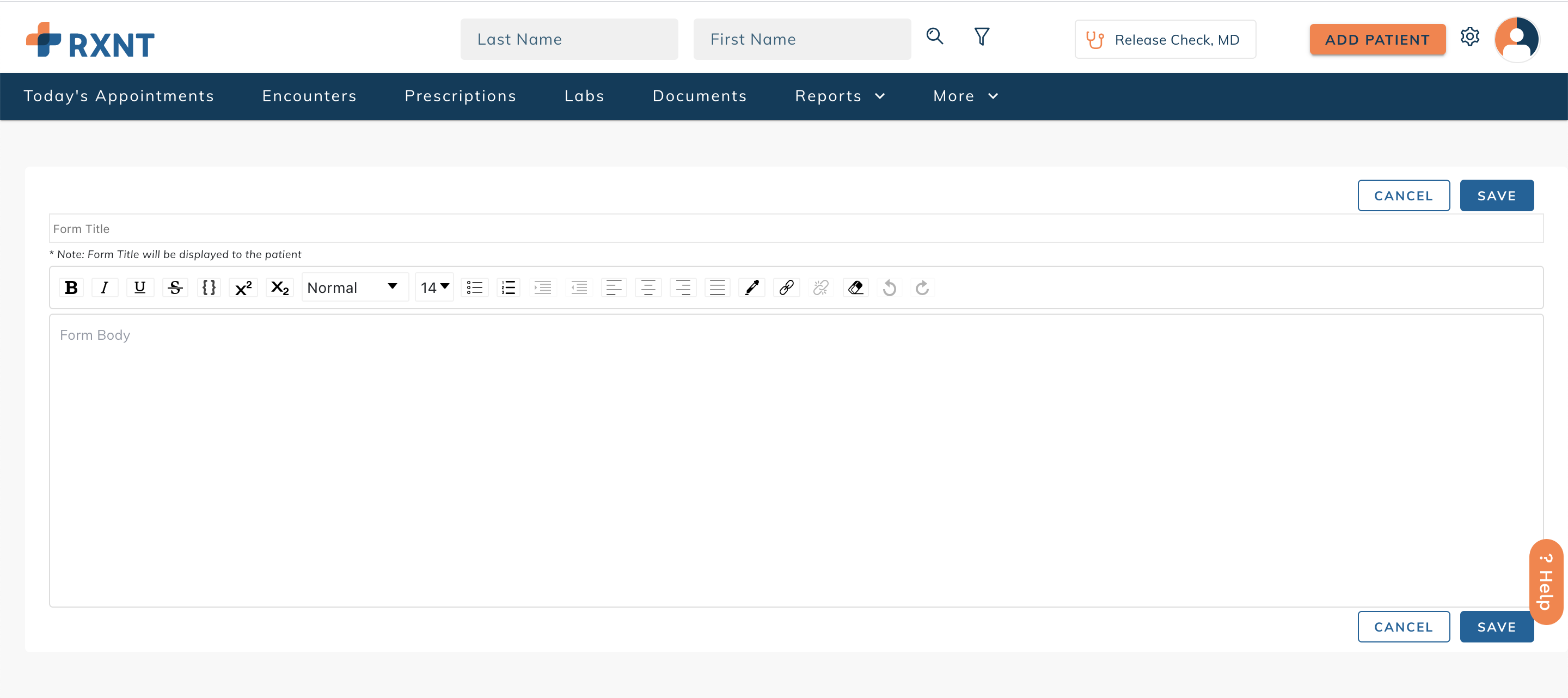Viewport: 1568px width, 698px height.
Task: Redo the last edit
Action: [x=922, y=287]
